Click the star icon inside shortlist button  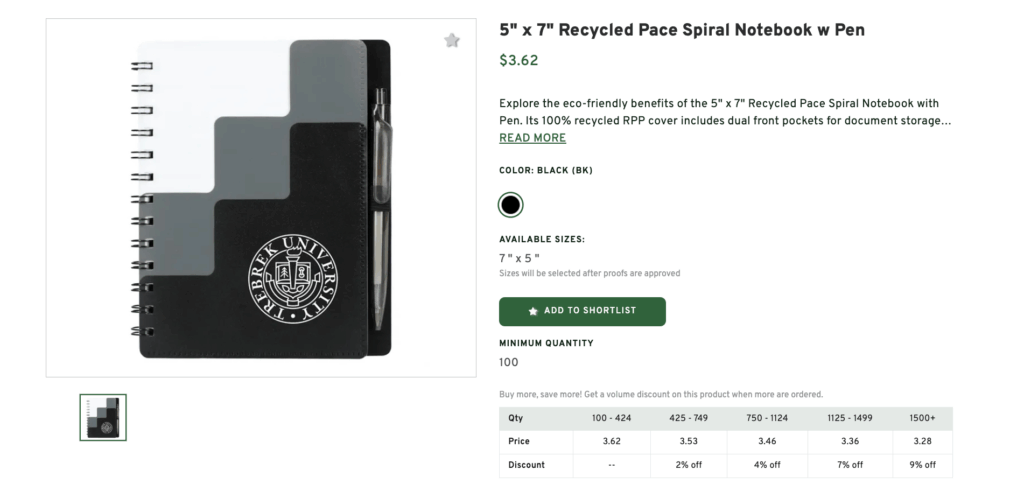533,311
